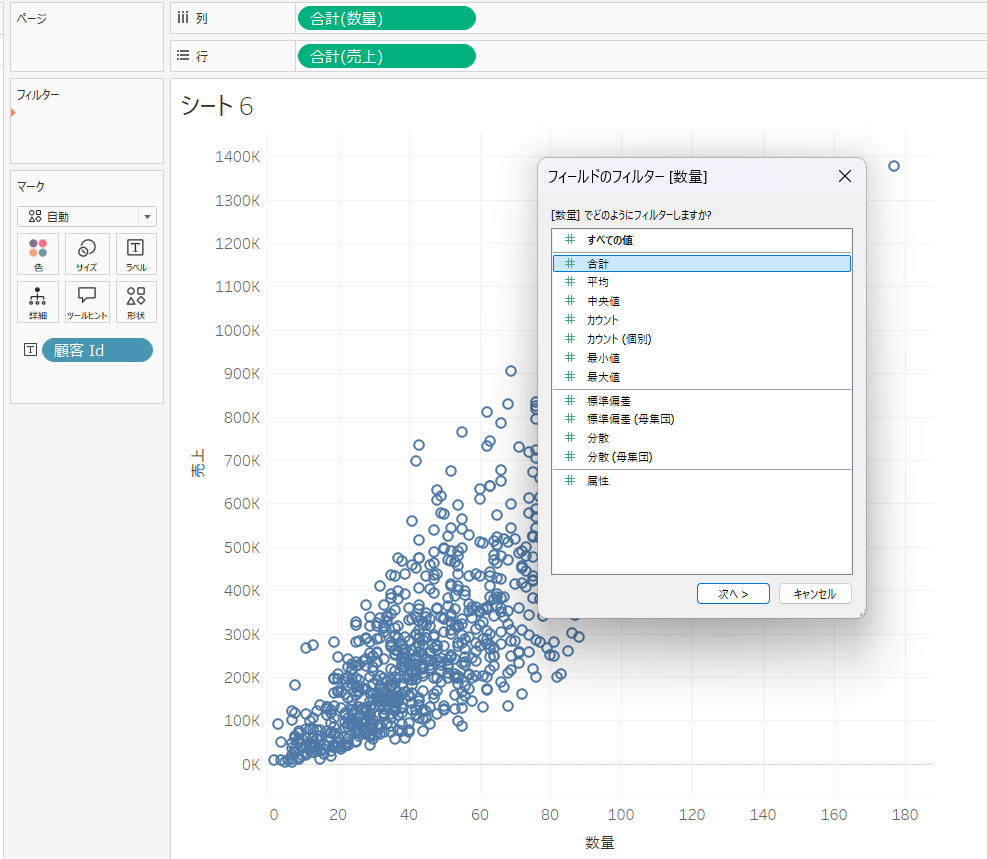Viewport: 987px width, 859px height.
Task: Open the Detail (詳細) marks card
Action: coord(38,302)
